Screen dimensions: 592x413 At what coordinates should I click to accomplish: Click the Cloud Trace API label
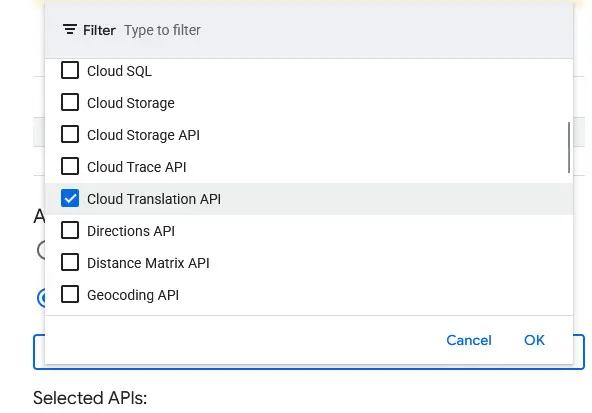point(137,167)
